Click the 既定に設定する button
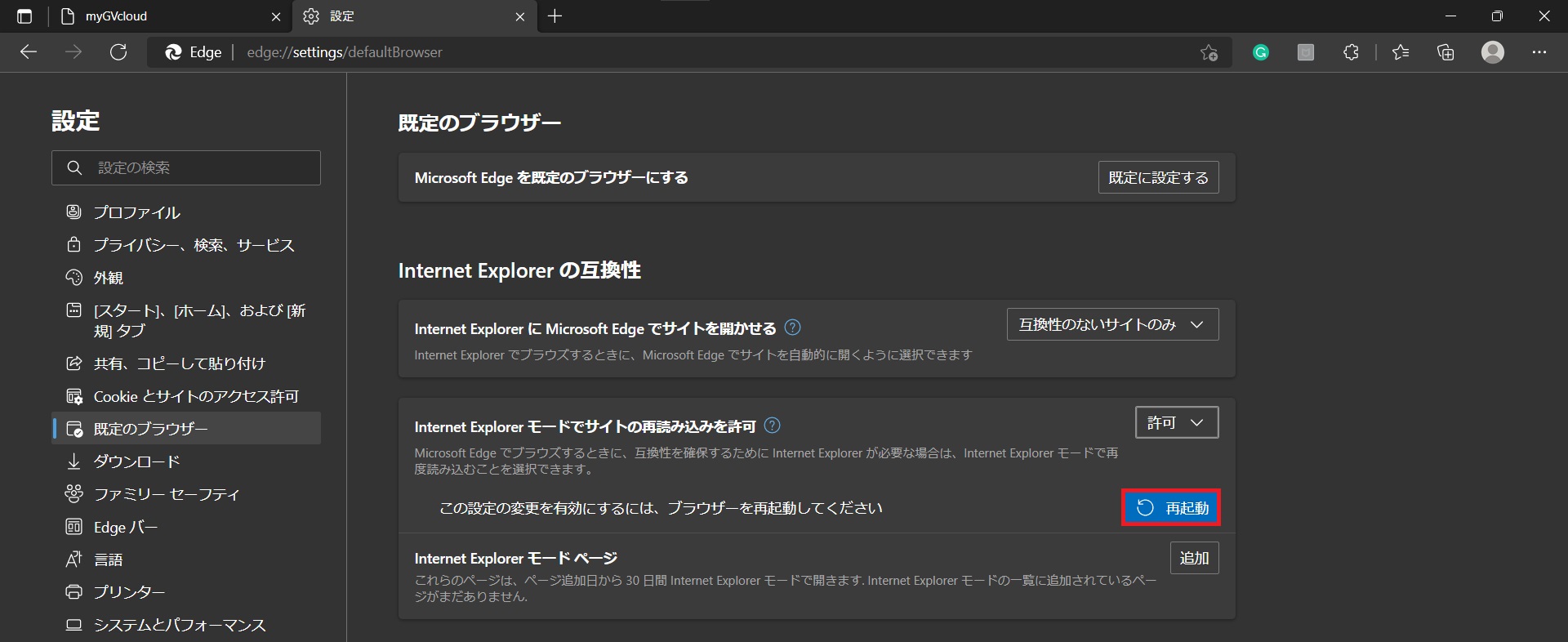This screenshot has height=642, width=1568. [x=1158, y=177]
